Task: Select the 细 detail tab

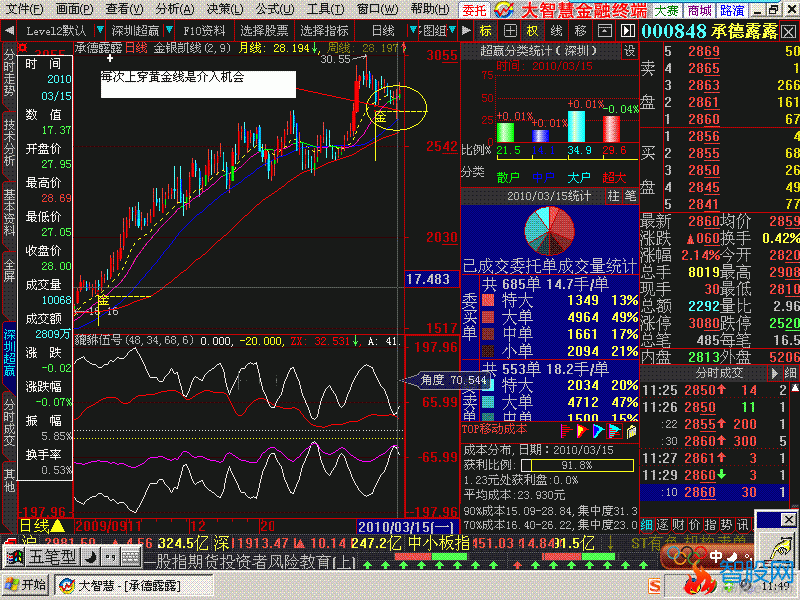Action: click(x=646, y=524)
